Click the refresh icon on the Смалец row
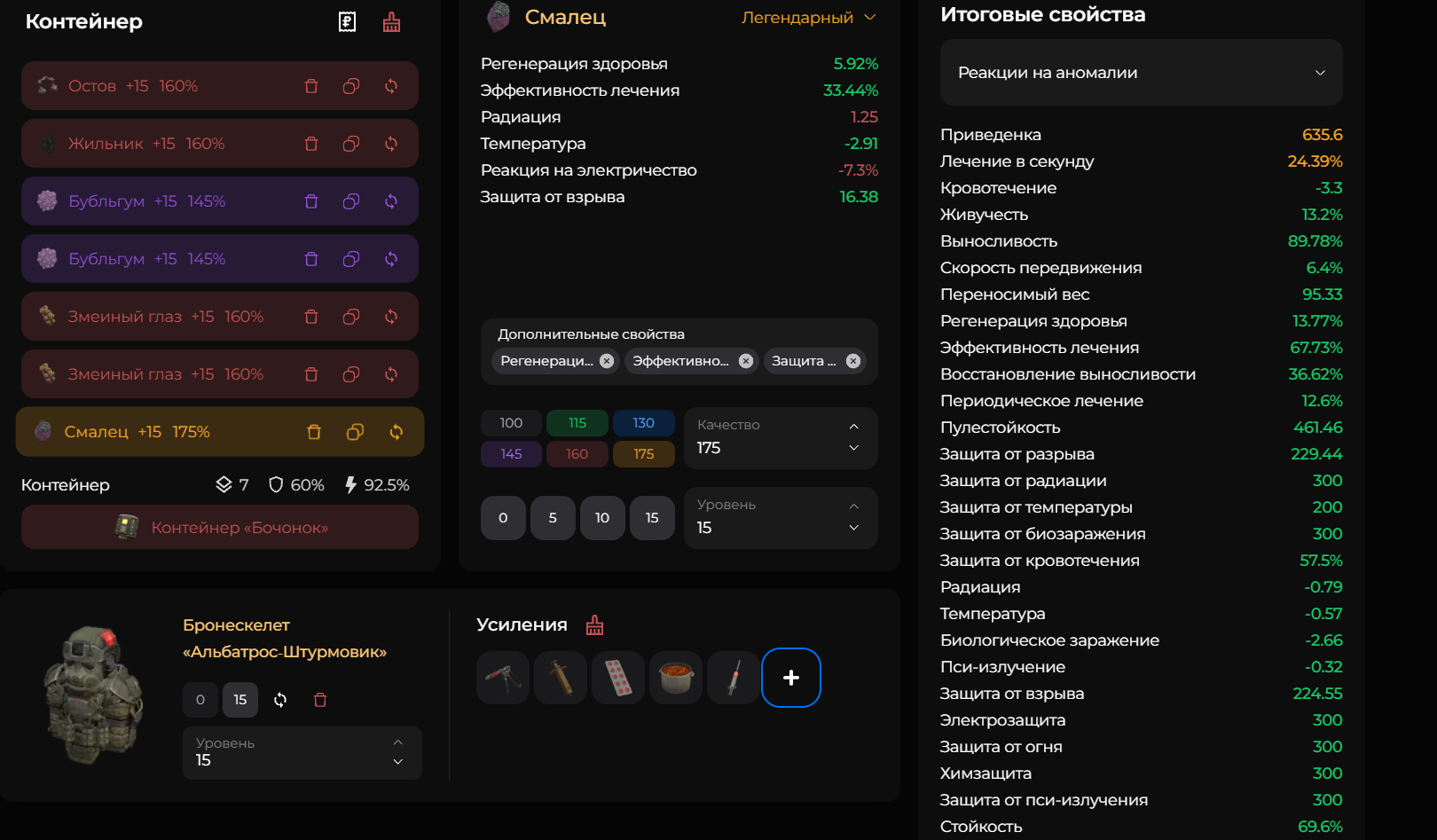The height and width of the screenshot is (840, 1437). coord(396,432)
